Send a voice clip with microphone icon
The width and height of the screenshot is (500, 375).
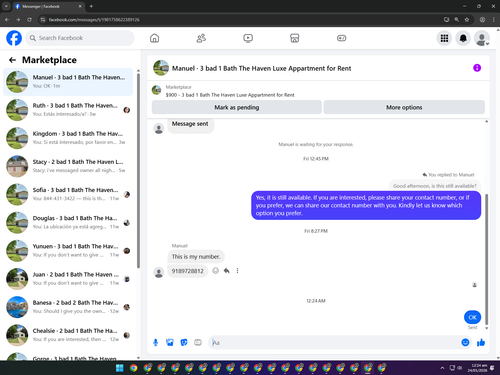pyautogui.click(x=155, y=342)
